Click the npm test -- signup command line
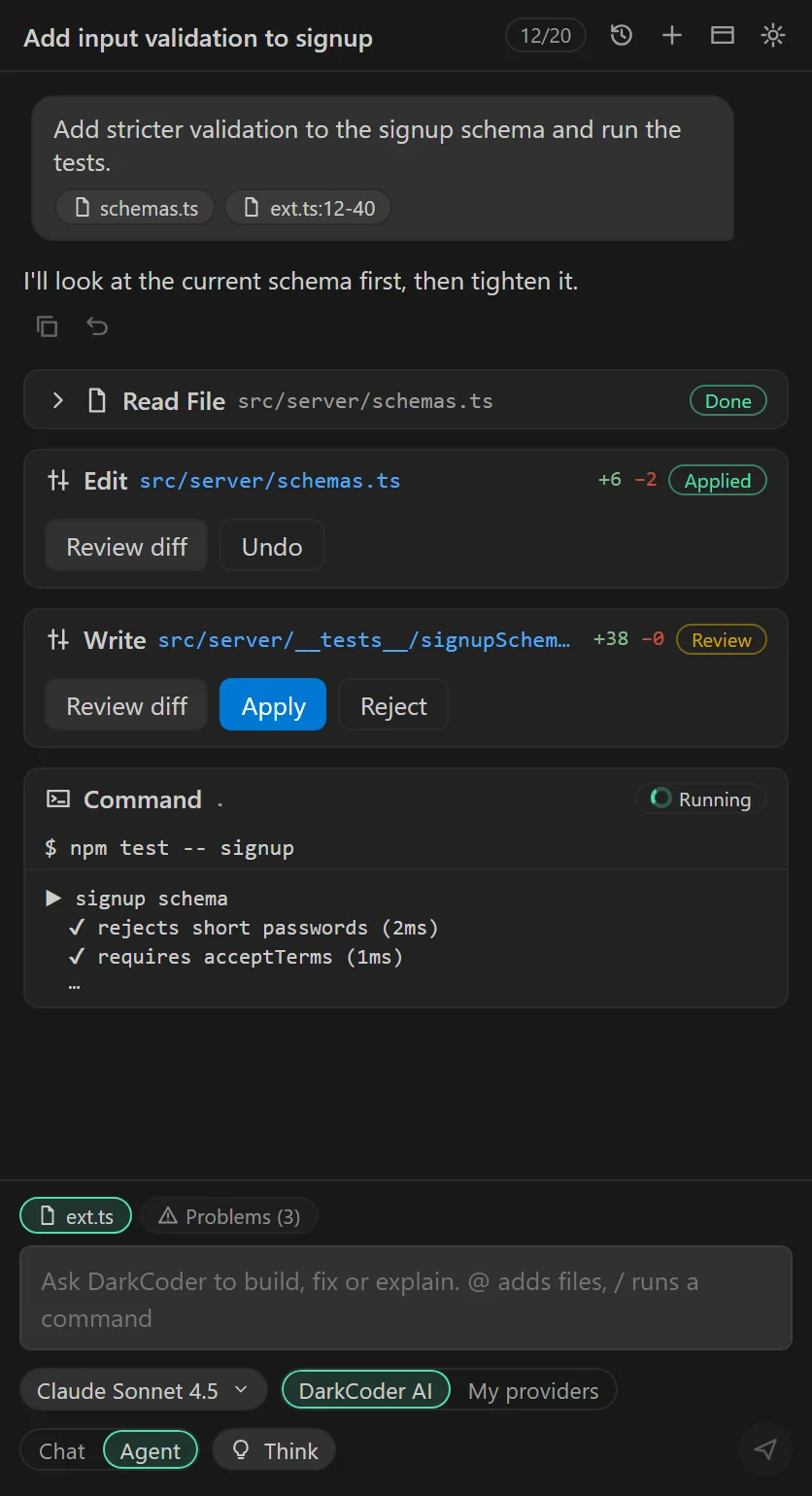 170,848
